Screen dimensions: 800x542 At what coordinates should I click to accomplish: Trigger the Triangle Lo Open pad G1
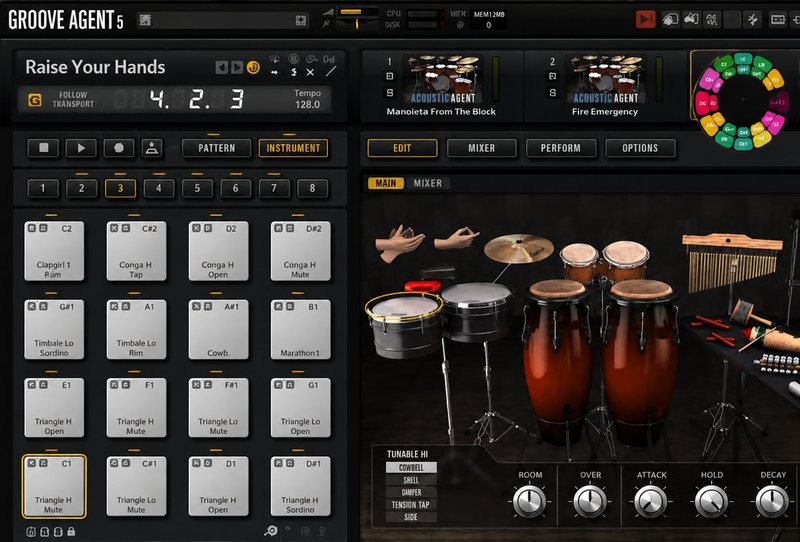pyautogui.click(x=301, y=407)
